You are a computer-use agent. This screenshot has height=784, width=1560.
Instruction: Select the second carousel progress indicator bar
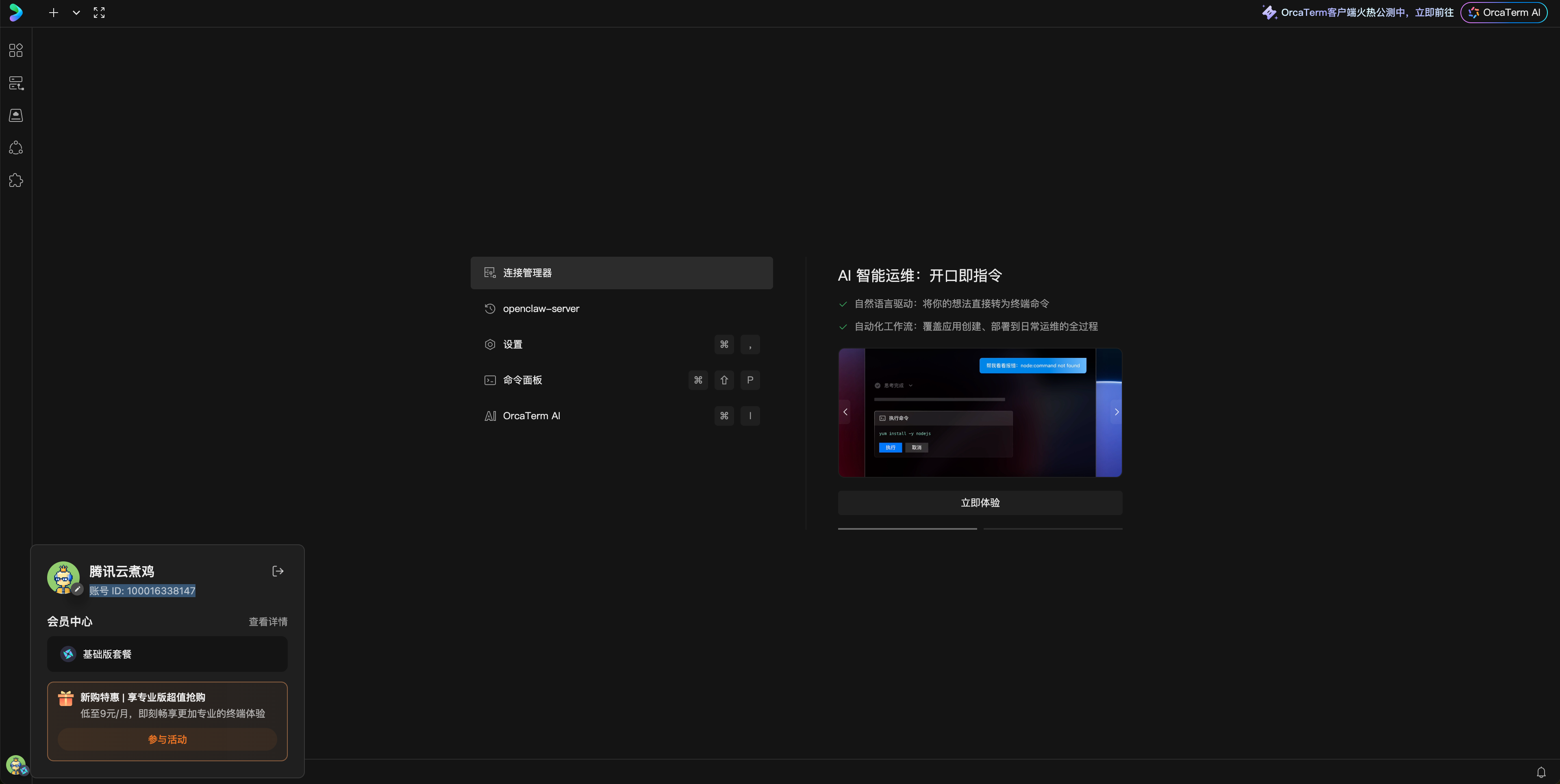[1052, 528]
